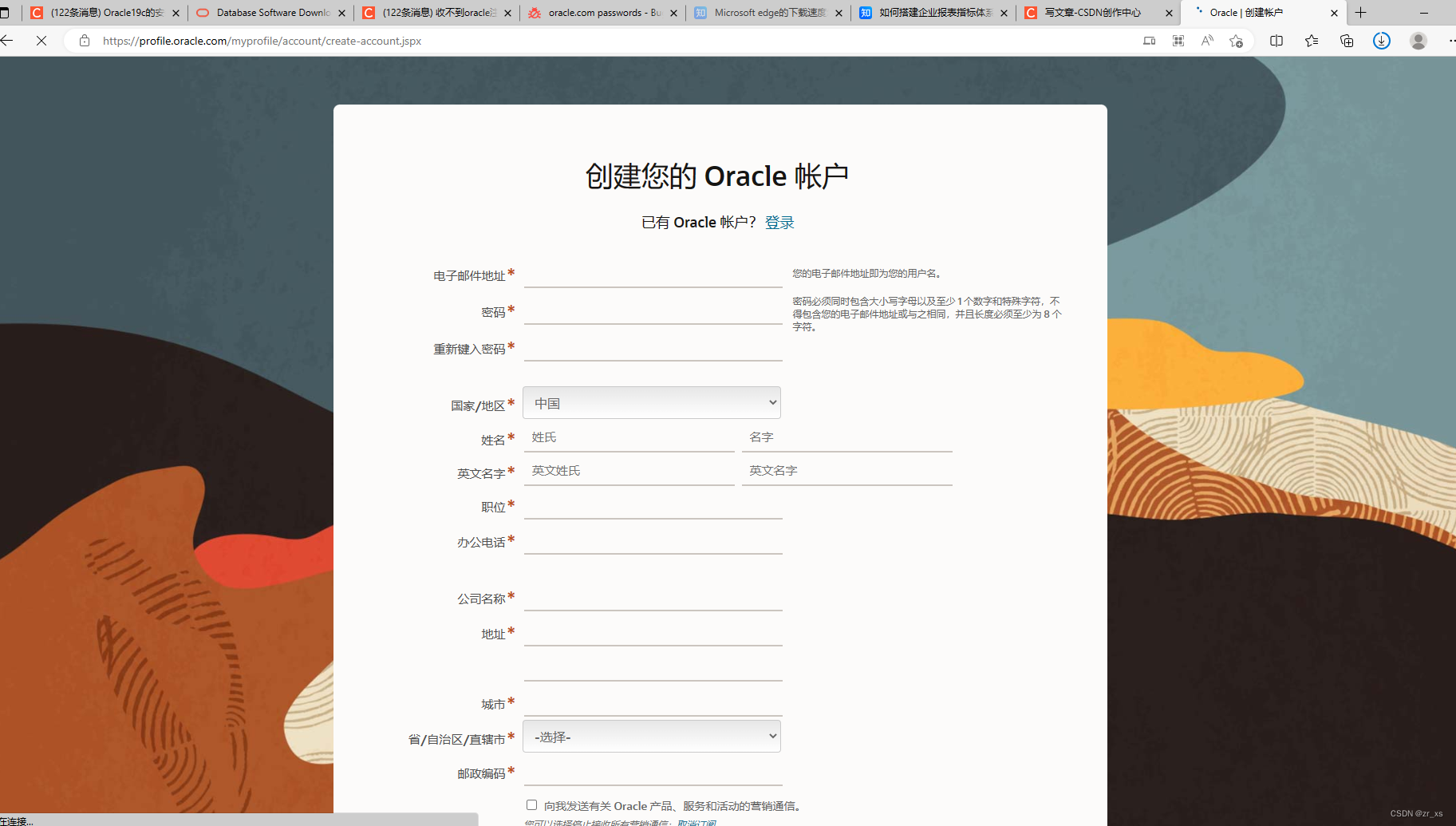Focus the 密码 input field
The image size is (1456, 826).
(653, 310)
